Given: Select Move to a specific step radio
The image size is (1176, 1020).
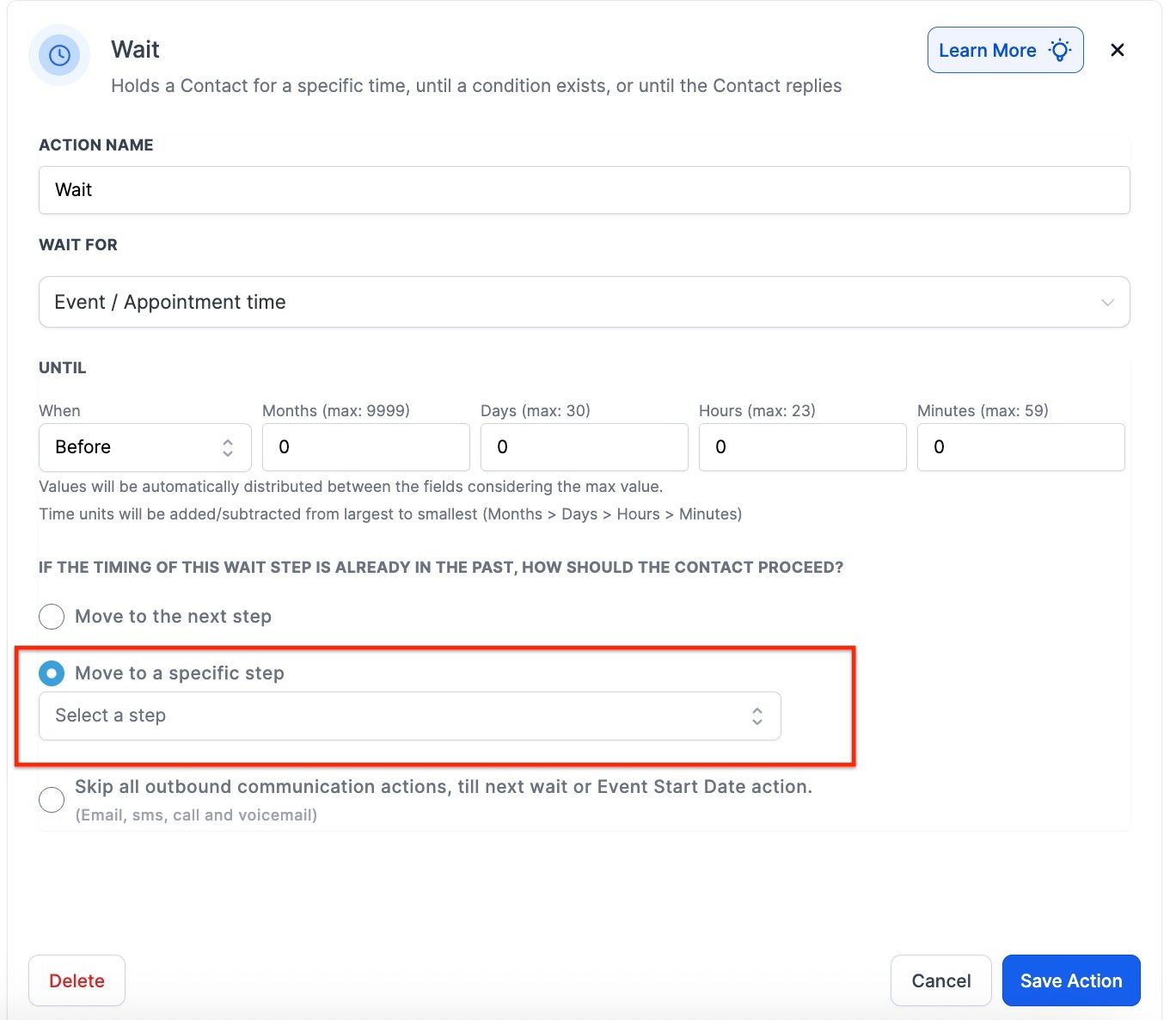Looking at the screenshot, I should point(52,673).
